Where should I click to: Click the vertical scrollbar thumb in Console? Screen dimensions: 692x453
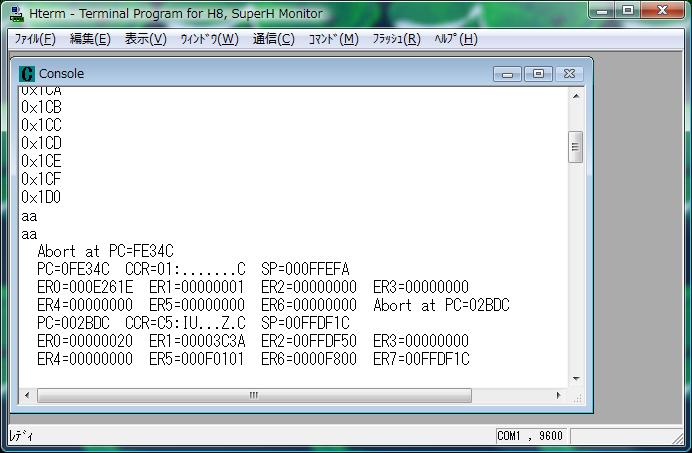tap(576, 147)
